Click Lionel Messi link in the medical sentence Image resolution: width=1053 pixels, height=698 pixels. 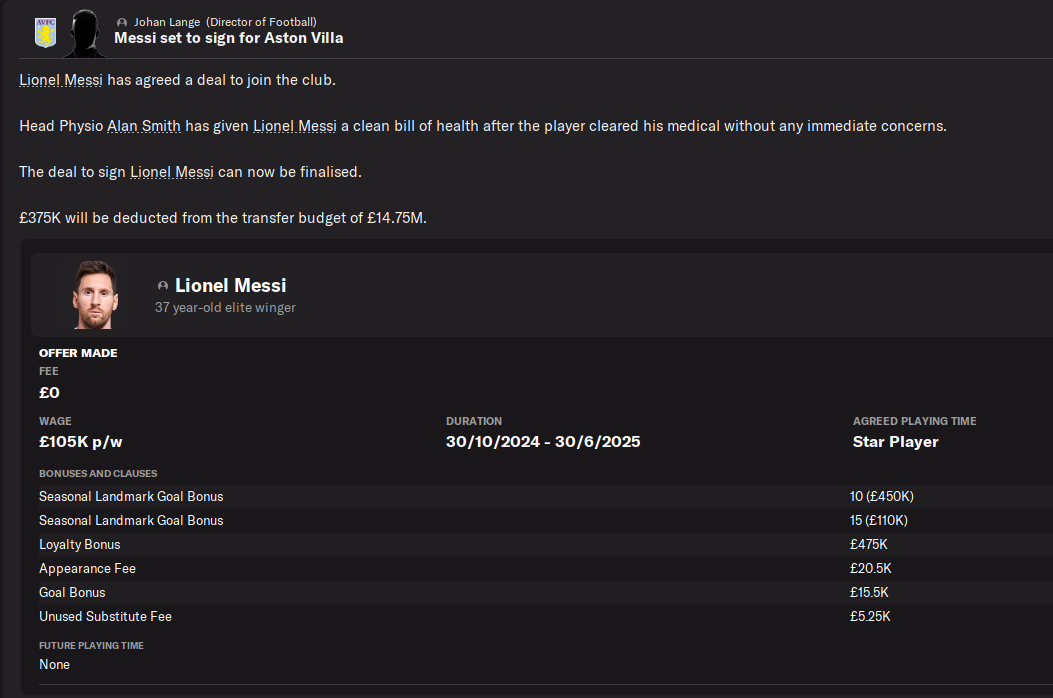[x=294, y=126]
